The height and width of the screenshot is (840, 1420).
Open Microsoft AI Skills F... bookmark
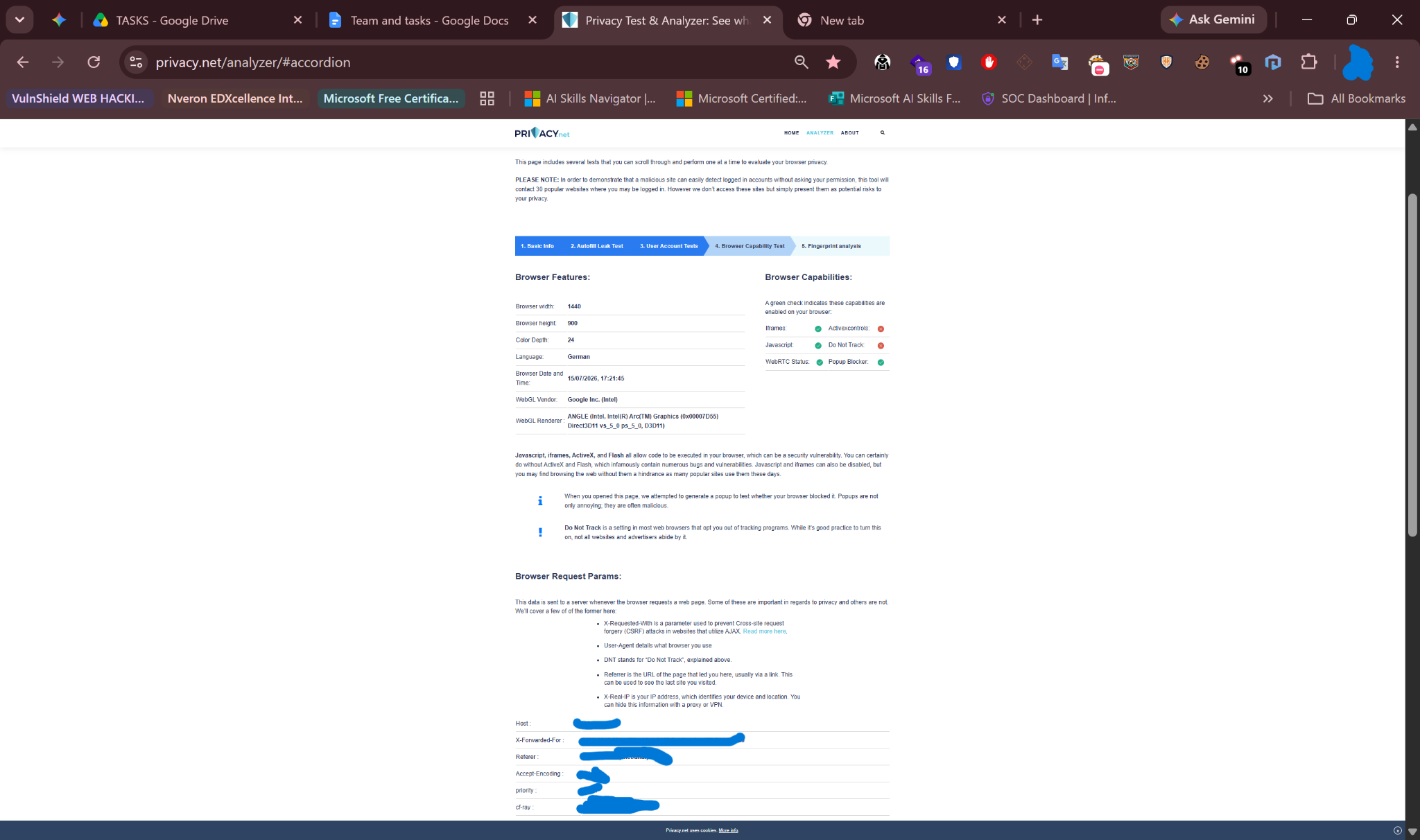click(x=894, y=98)
